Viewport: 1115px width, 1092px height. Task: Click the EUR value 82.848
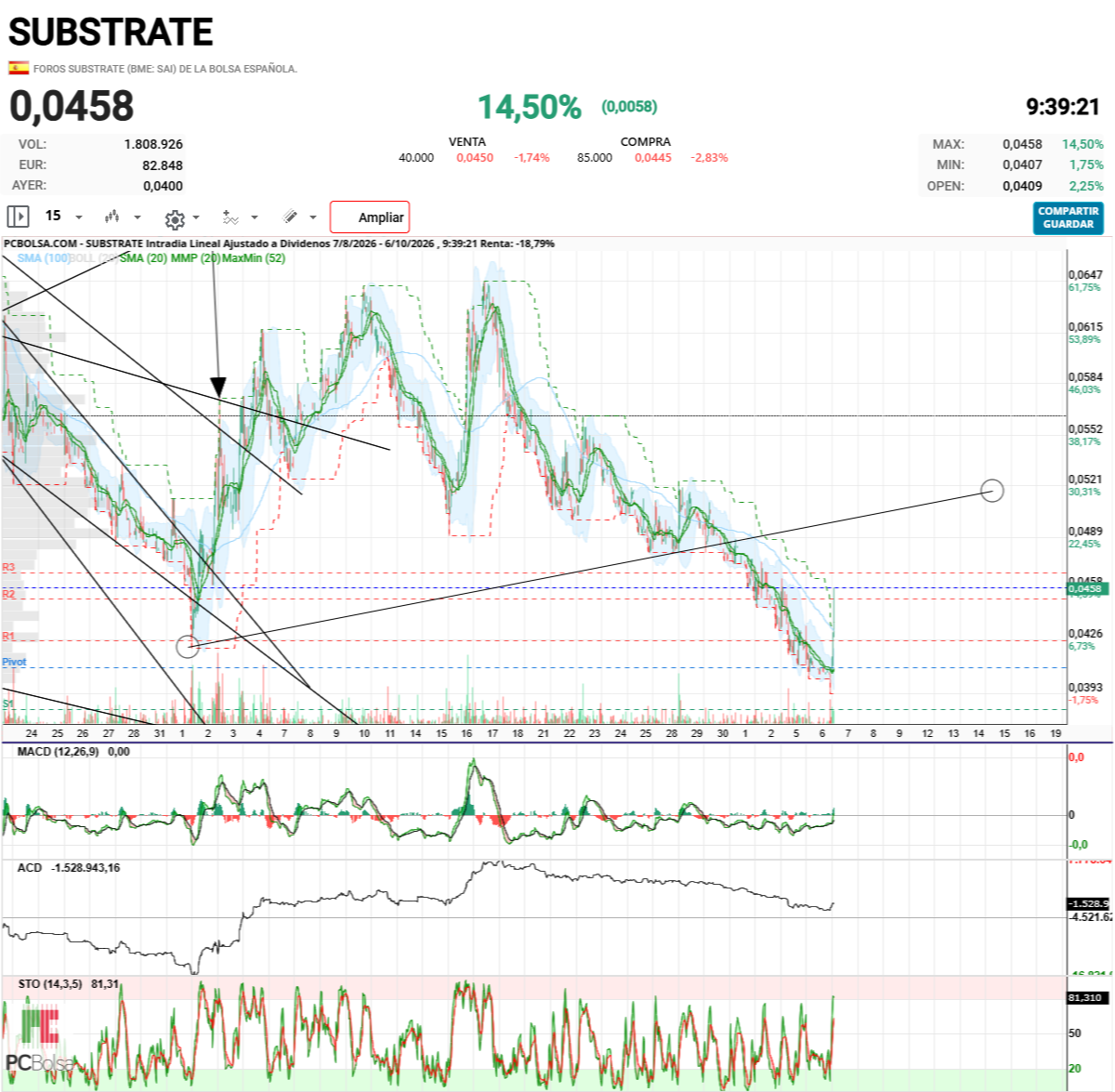163,165
